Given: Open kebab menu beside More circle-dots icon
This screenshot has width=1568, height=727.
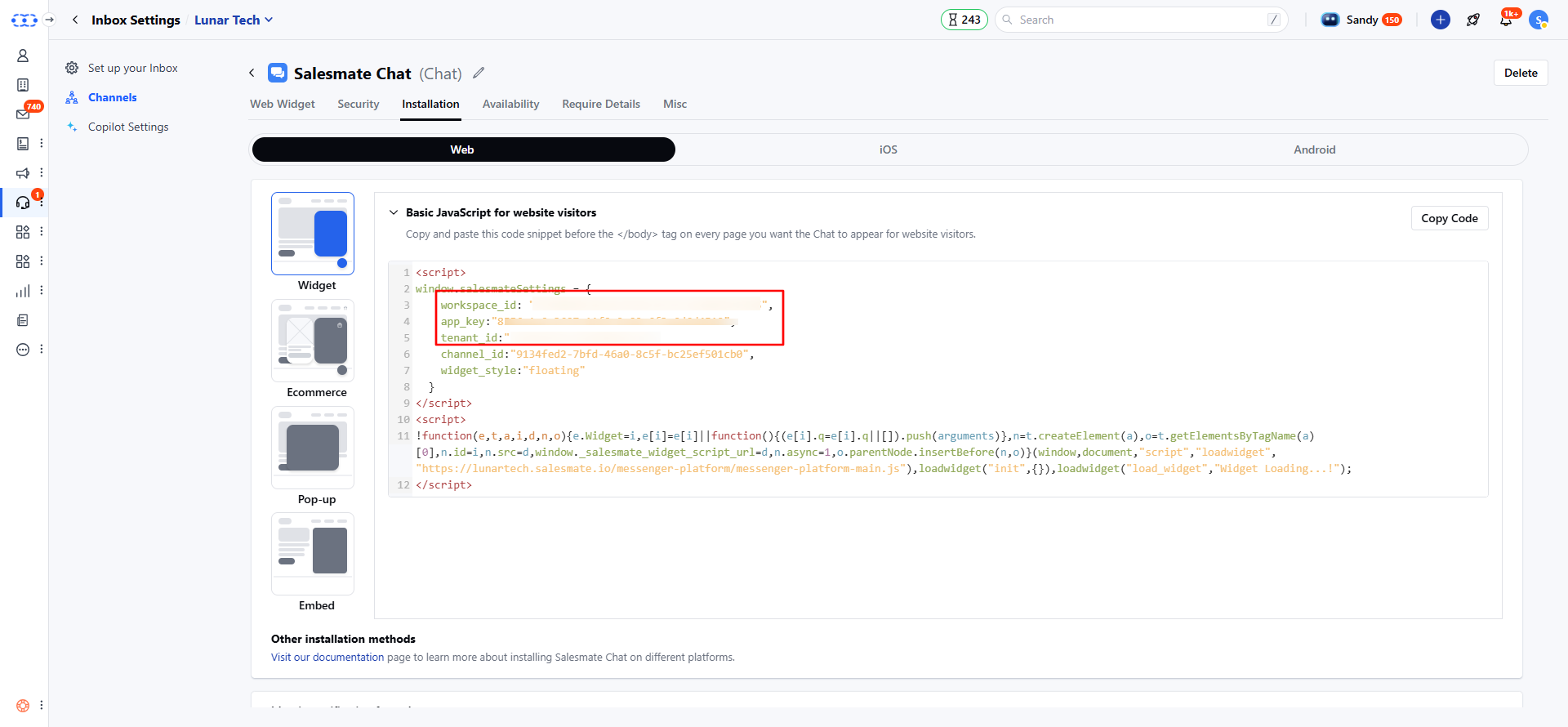Looking at the screenshot, I should 42,350.
